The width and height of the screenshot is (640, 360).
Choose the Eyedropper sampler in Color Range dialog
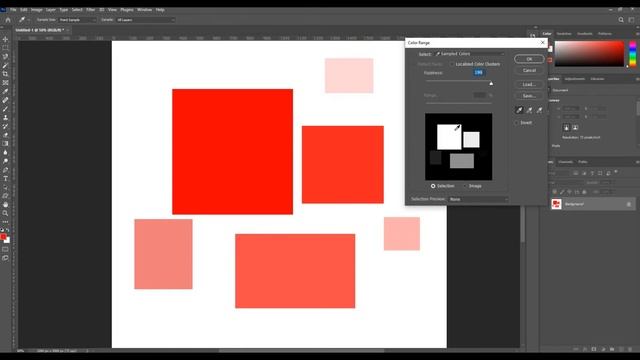click(519, 110)
